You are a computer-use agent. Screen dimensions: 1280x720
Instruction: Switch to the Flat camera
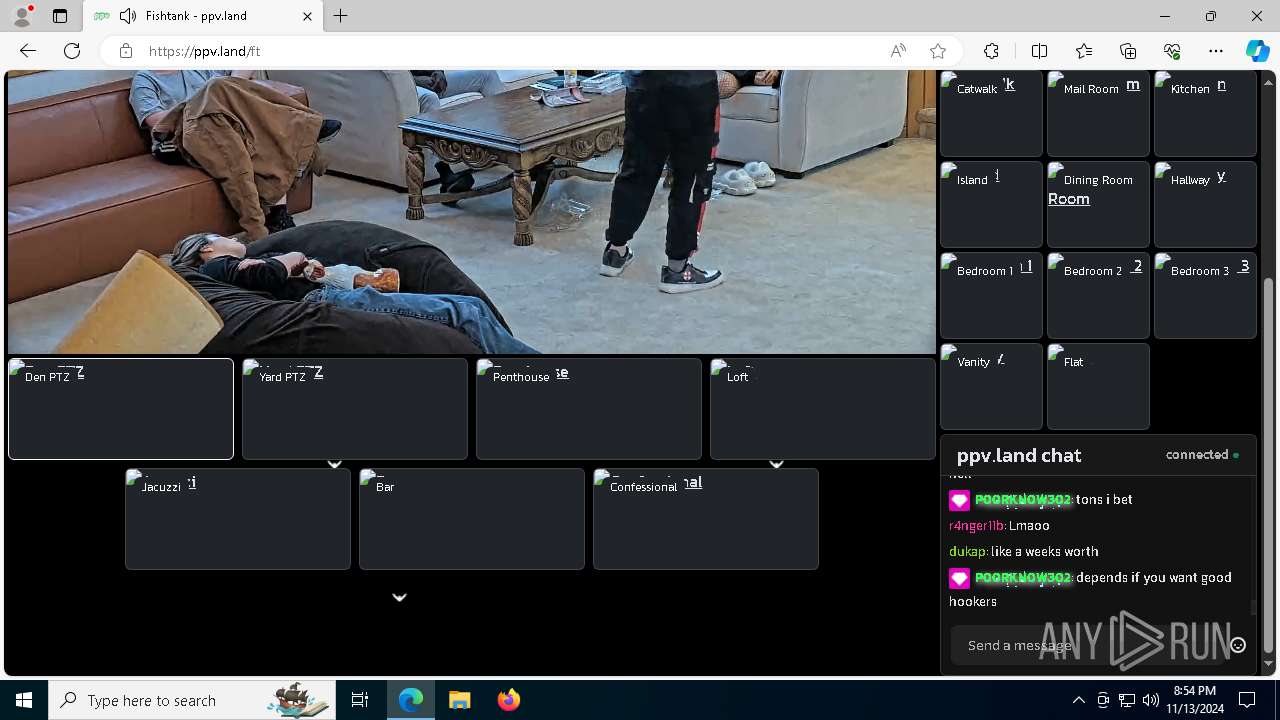pyautogui.click(x=1098, y=386)
